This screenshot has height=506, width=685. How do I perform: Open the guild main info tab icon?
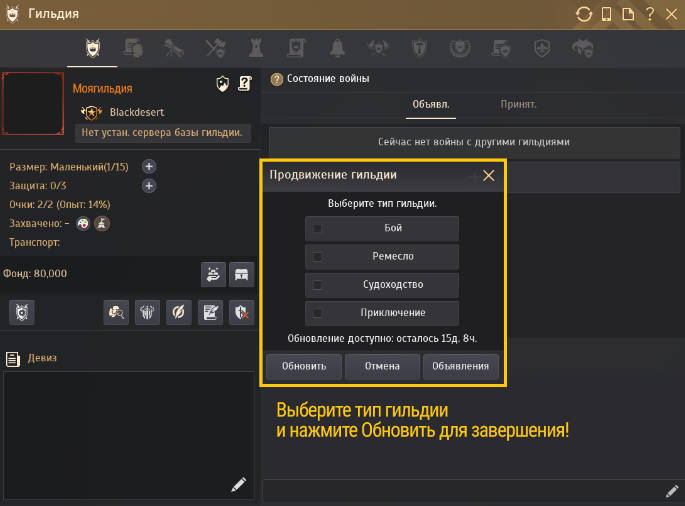point(93,48)
